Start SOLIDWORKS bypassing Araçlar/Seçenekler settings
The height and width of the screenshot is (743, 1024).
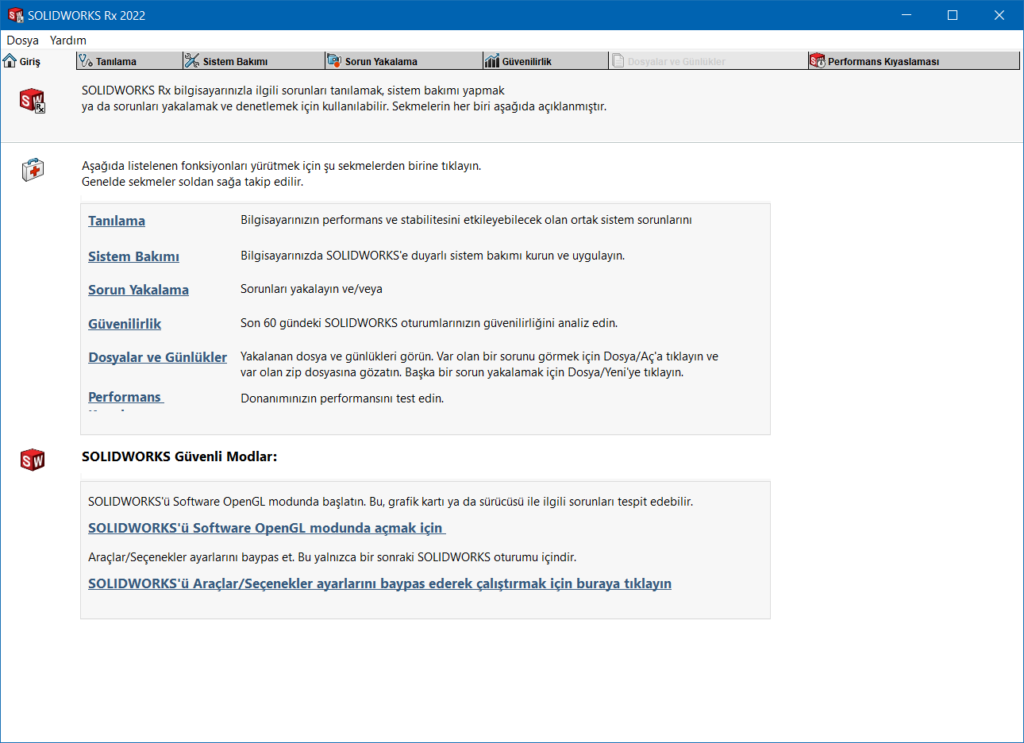(379, 583)
